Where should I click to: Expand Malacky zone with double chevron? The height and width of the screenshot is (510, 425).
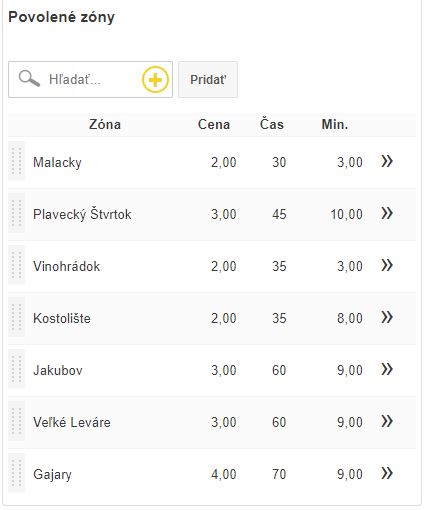tap(387, 161)
